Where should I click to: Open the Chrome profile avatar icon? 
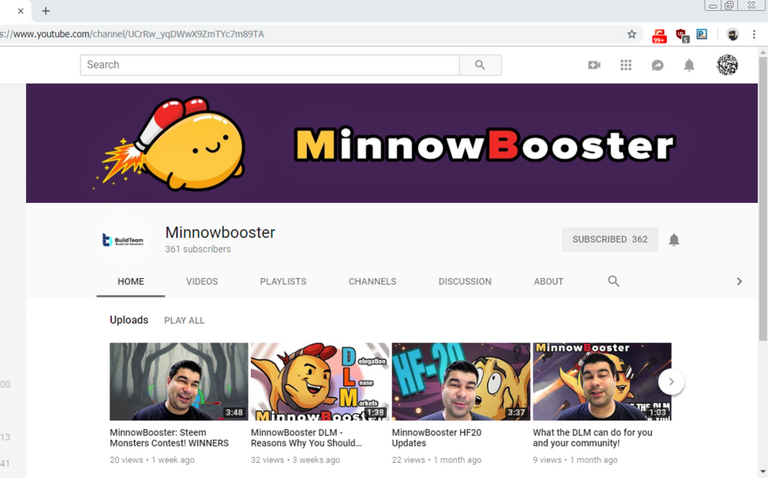pos(732,34)
